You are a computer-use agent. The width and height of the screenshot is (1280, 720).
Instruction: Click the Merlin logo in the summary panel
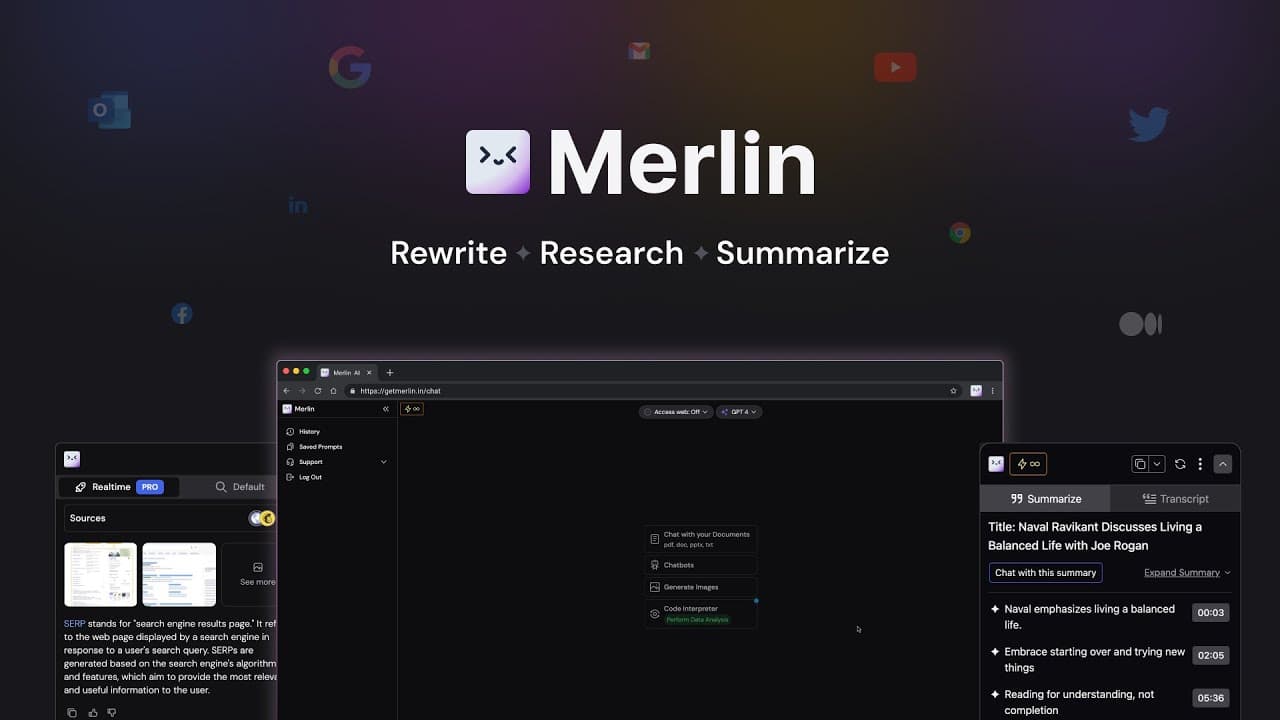click(x=996, y=464)
